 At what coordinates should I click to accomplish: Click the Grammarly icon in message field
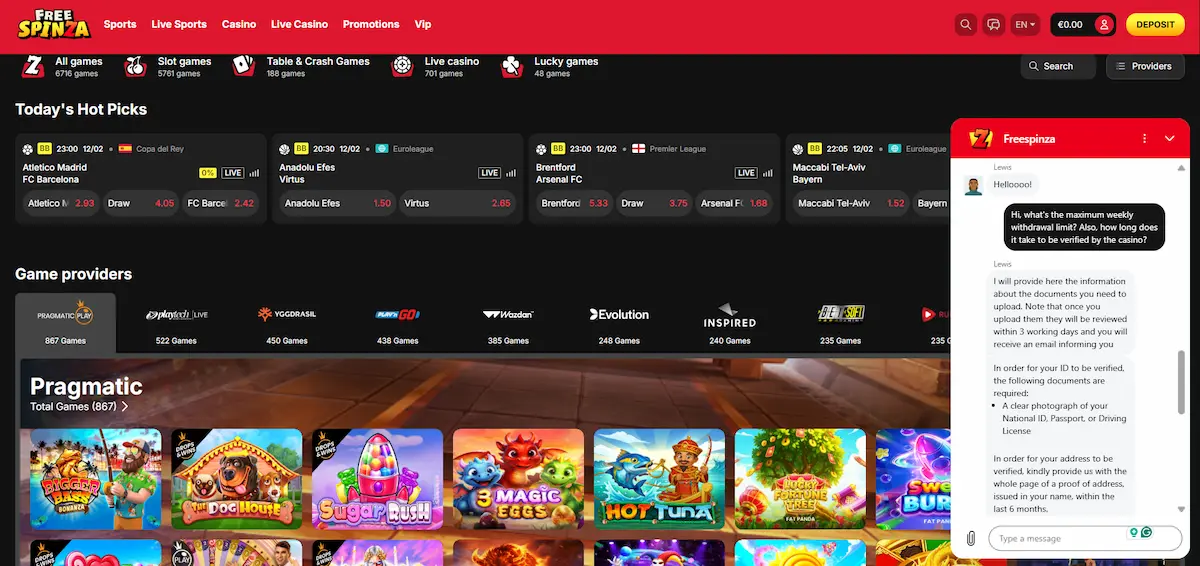tap(1146, 533)
